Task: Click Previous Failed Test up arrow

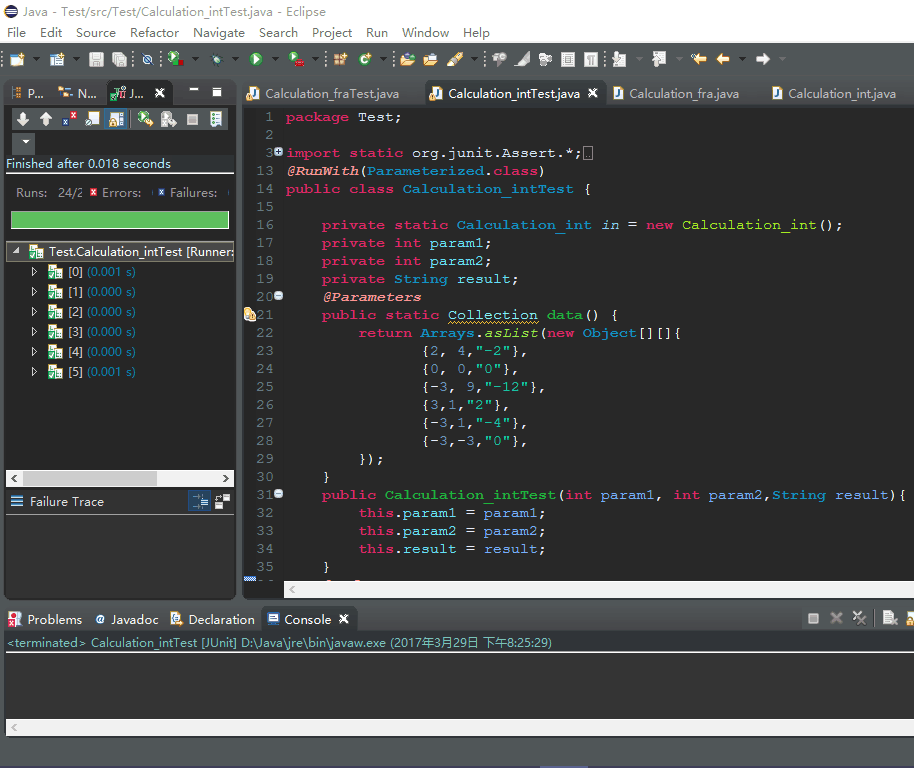Action: click(x=46, y=119)
